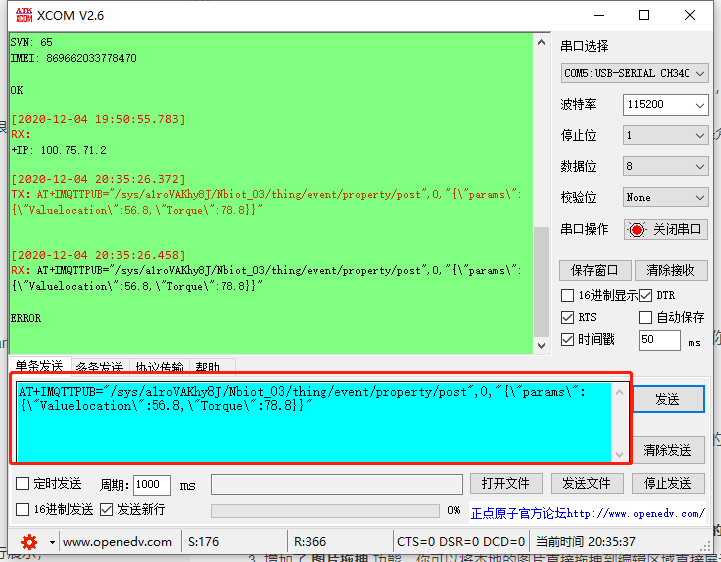Click the 停止发送 button
This screenshot has width=721, height=562.
click(x=668, y=483)
